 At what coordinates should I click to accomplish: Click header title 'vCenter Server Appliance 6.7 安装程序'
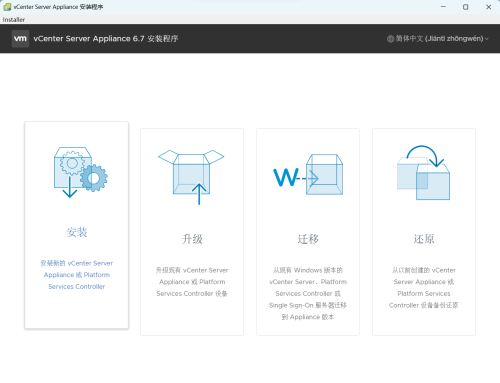pos(106,39)
